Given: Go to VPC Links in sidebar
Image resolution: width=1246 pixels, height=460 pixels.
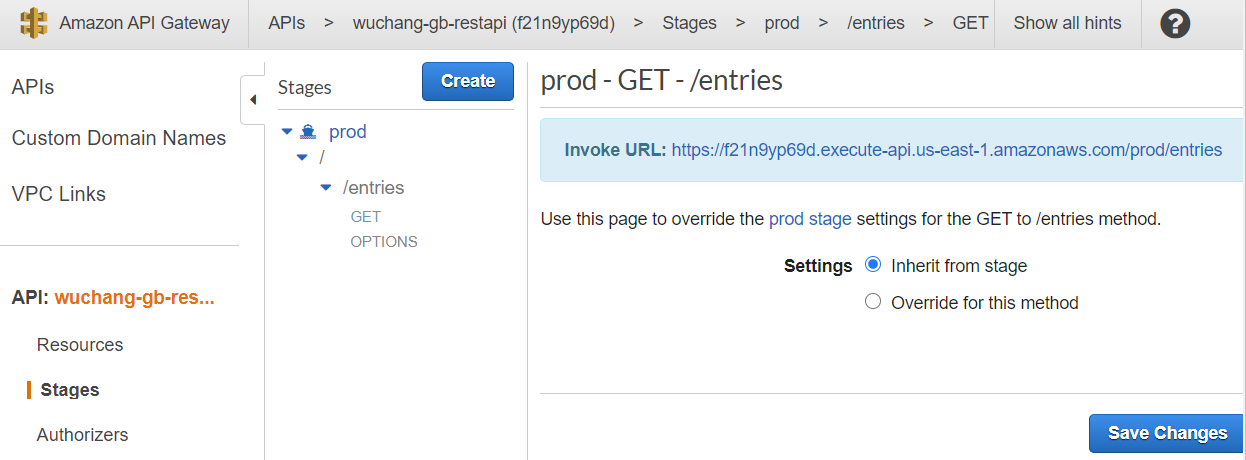Looking at the screenshot, I should (x=58, y=194).
